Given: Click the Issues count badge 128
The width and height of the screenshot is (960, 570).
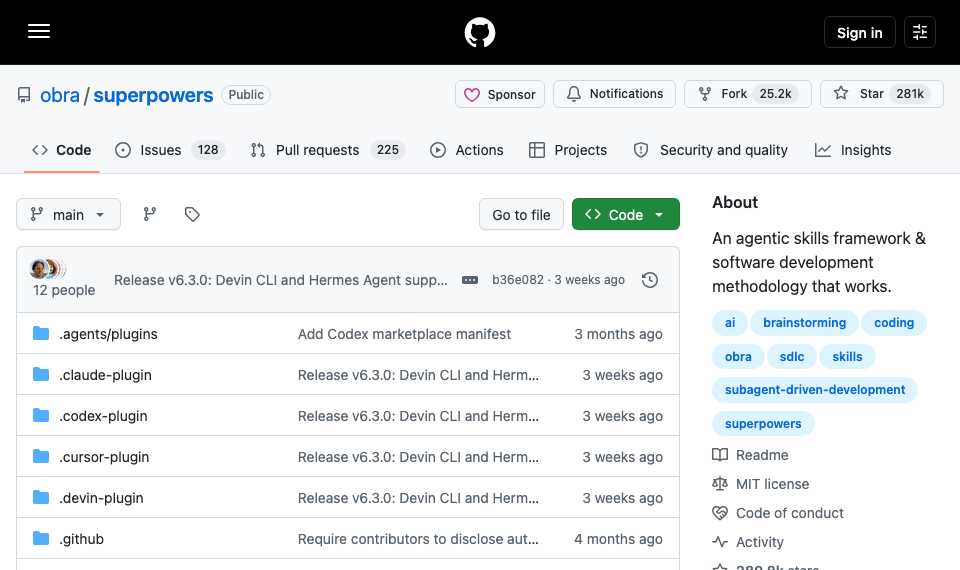Looking at the screenshot, I should pyautogui.click(x=208, y=150).
